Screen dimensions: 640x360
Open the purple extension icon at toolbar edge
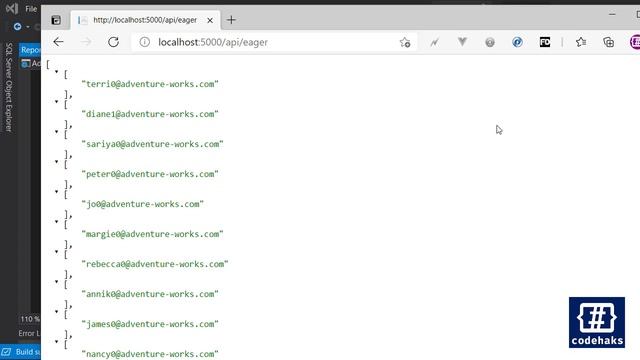635,42
